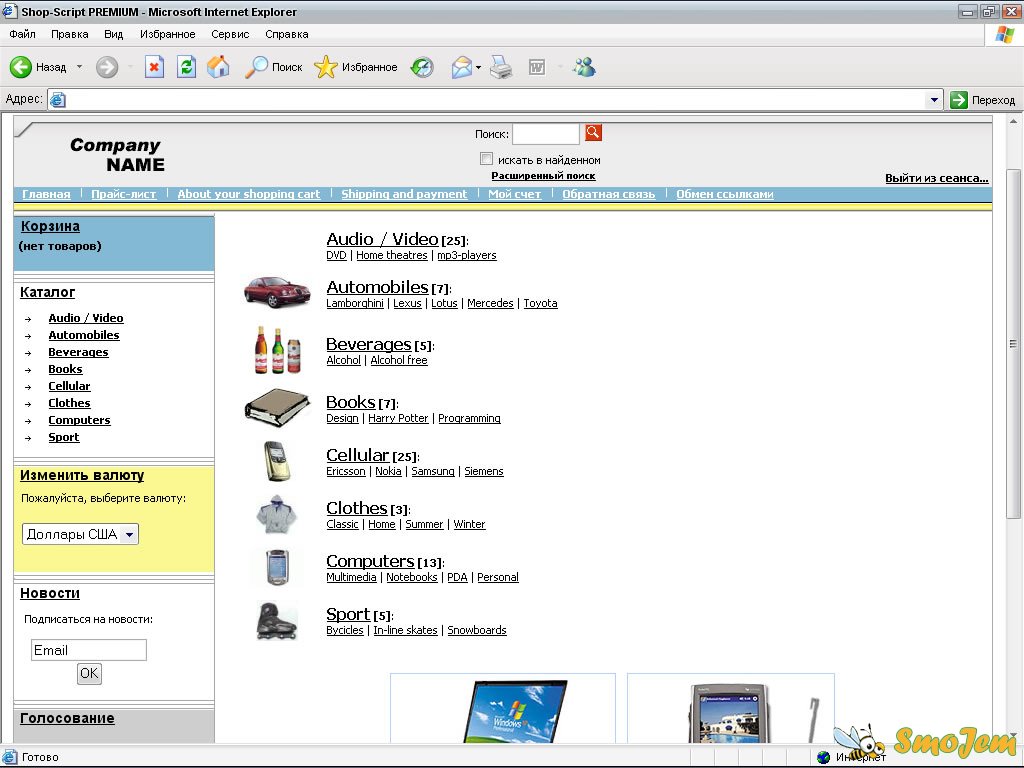Click the Messenger people icon
Viewport: 1024px width, 768px height.
[584, 67]
